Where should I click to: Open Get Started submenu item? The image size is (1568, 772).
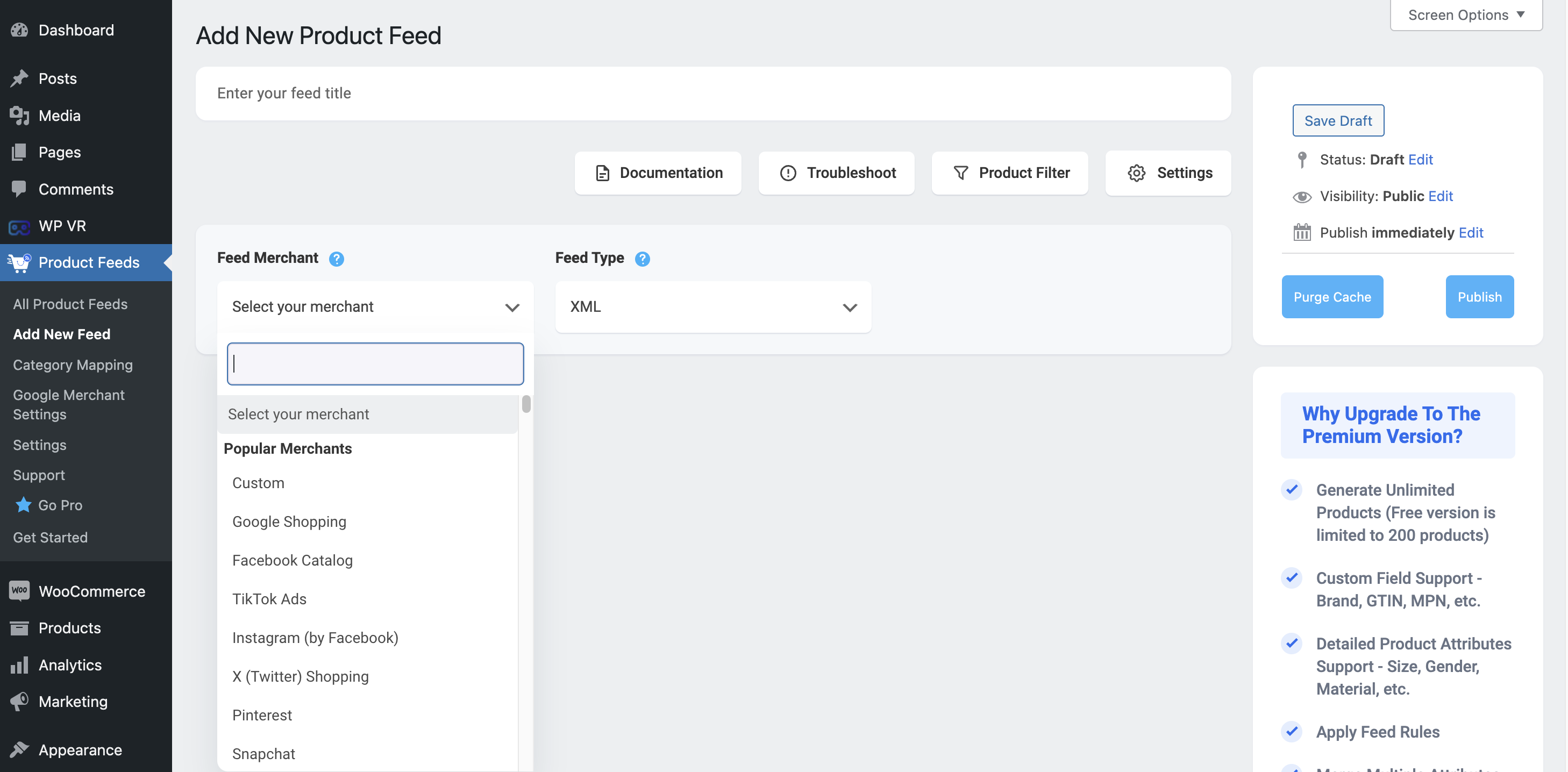click(50, 537)
